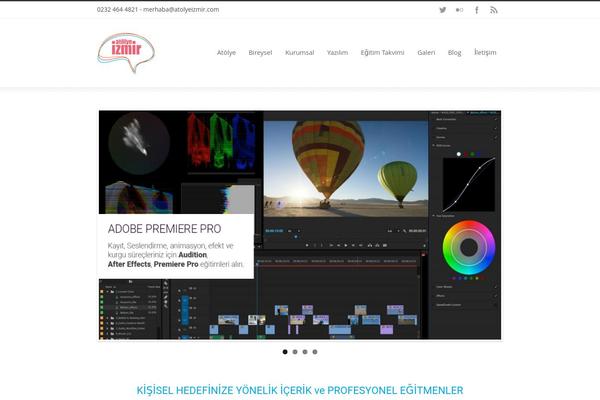
Task: Click the ADOBE PREMIERE PRO slide title
Action: [x=165, y=229]
